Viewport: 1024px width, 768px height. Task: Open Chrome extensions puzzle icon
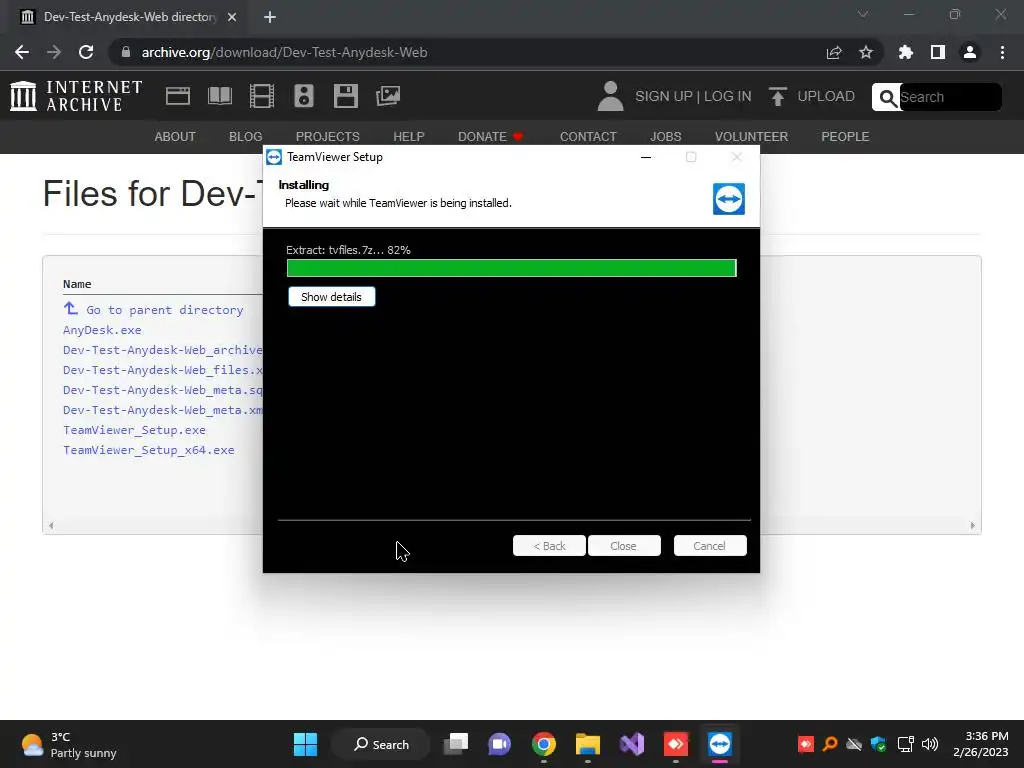(x=906, y=52)
